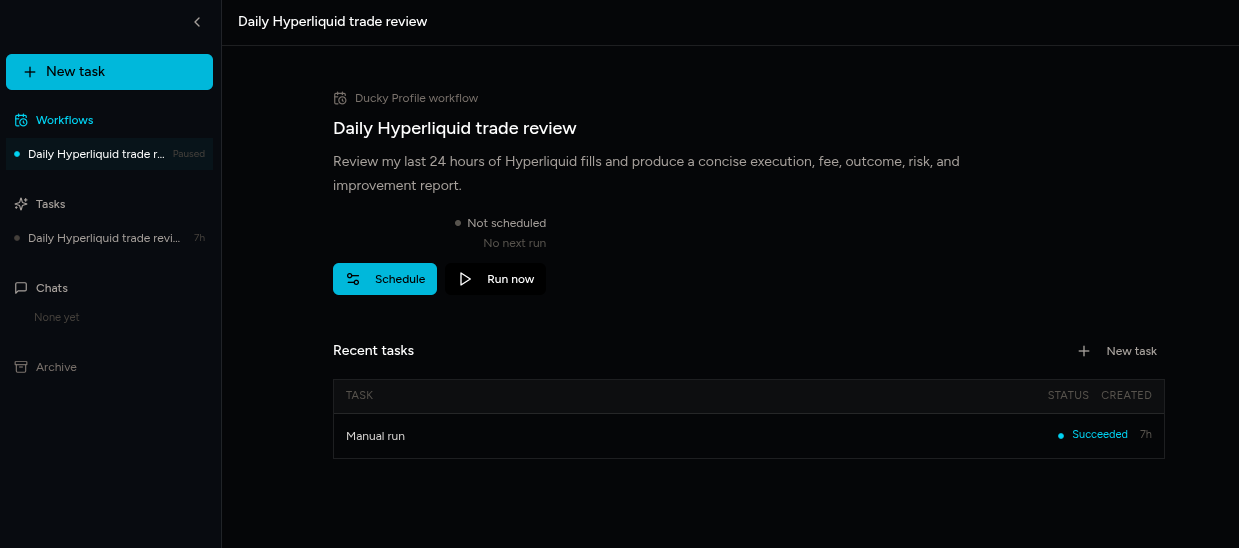Click the None yet text under Chats

pos(57,317)
